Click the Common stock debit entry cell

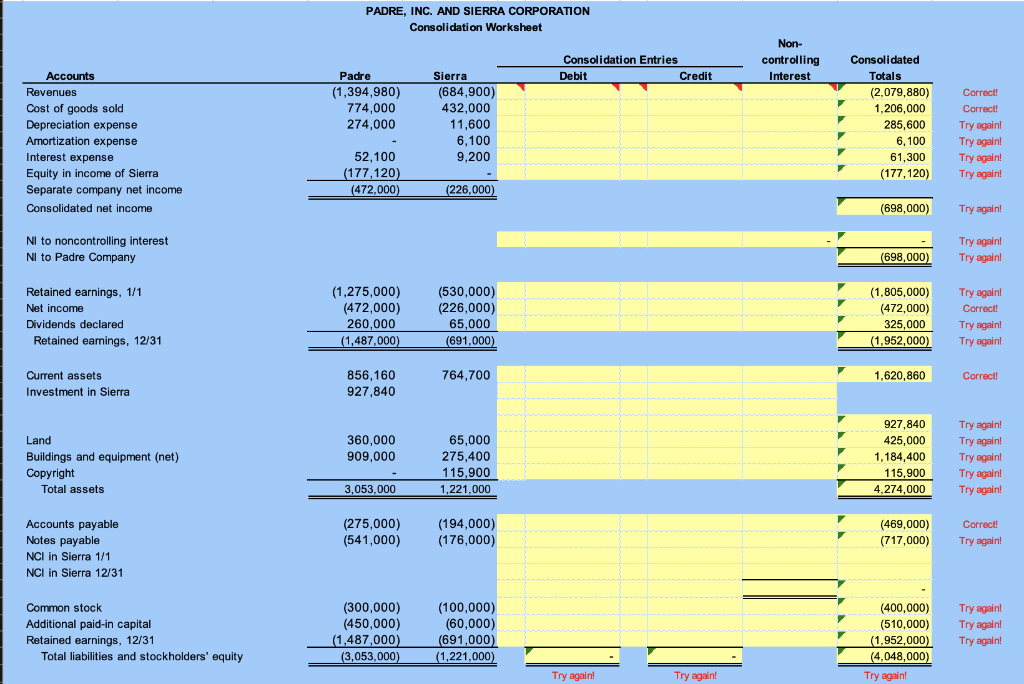573,608
